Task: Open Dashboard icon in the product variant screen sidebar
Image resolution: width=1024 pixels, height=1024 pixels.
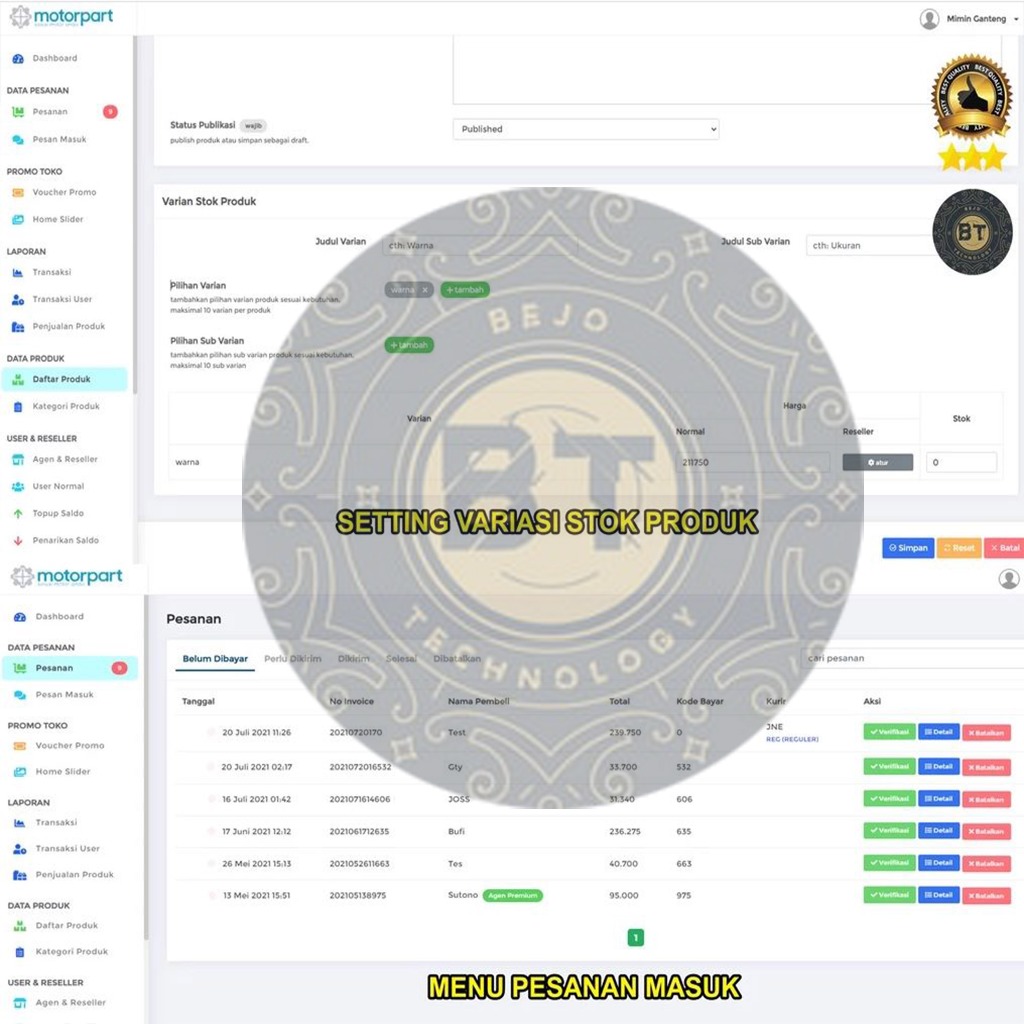Action: tap(18, 59)
